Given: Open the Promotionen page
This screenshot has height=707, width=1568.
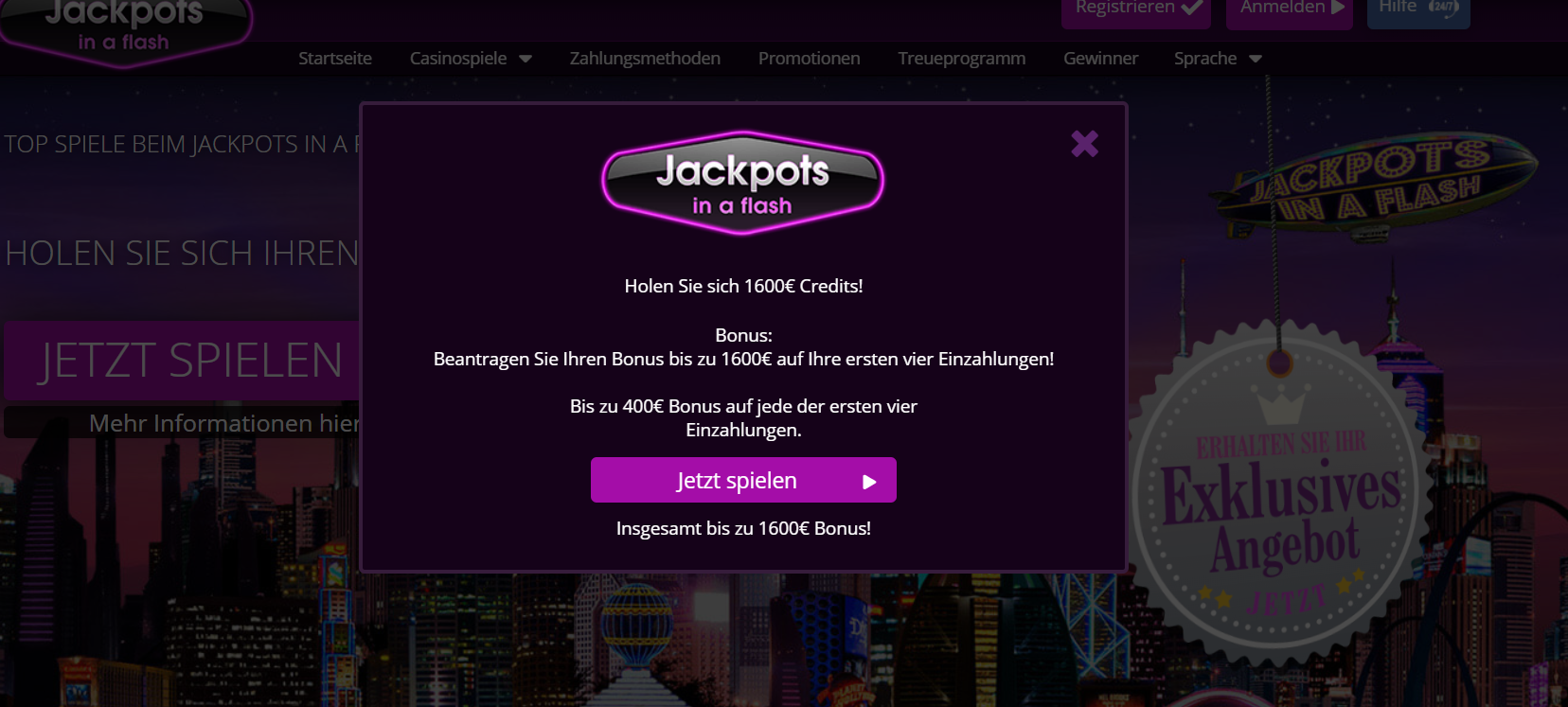Looking at the screenshot, I should pos(810,59).
